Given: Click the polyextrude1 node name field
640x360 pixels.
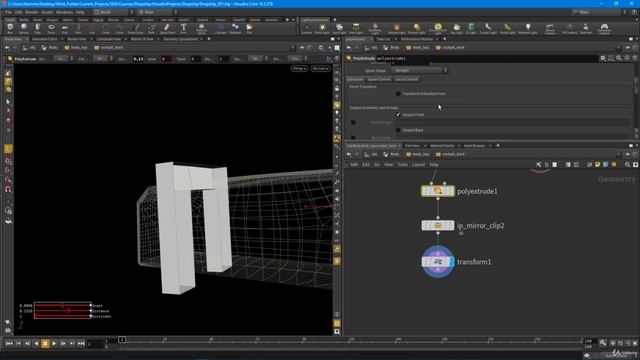Looking at the screenshot, I should [x=486, y=58].
